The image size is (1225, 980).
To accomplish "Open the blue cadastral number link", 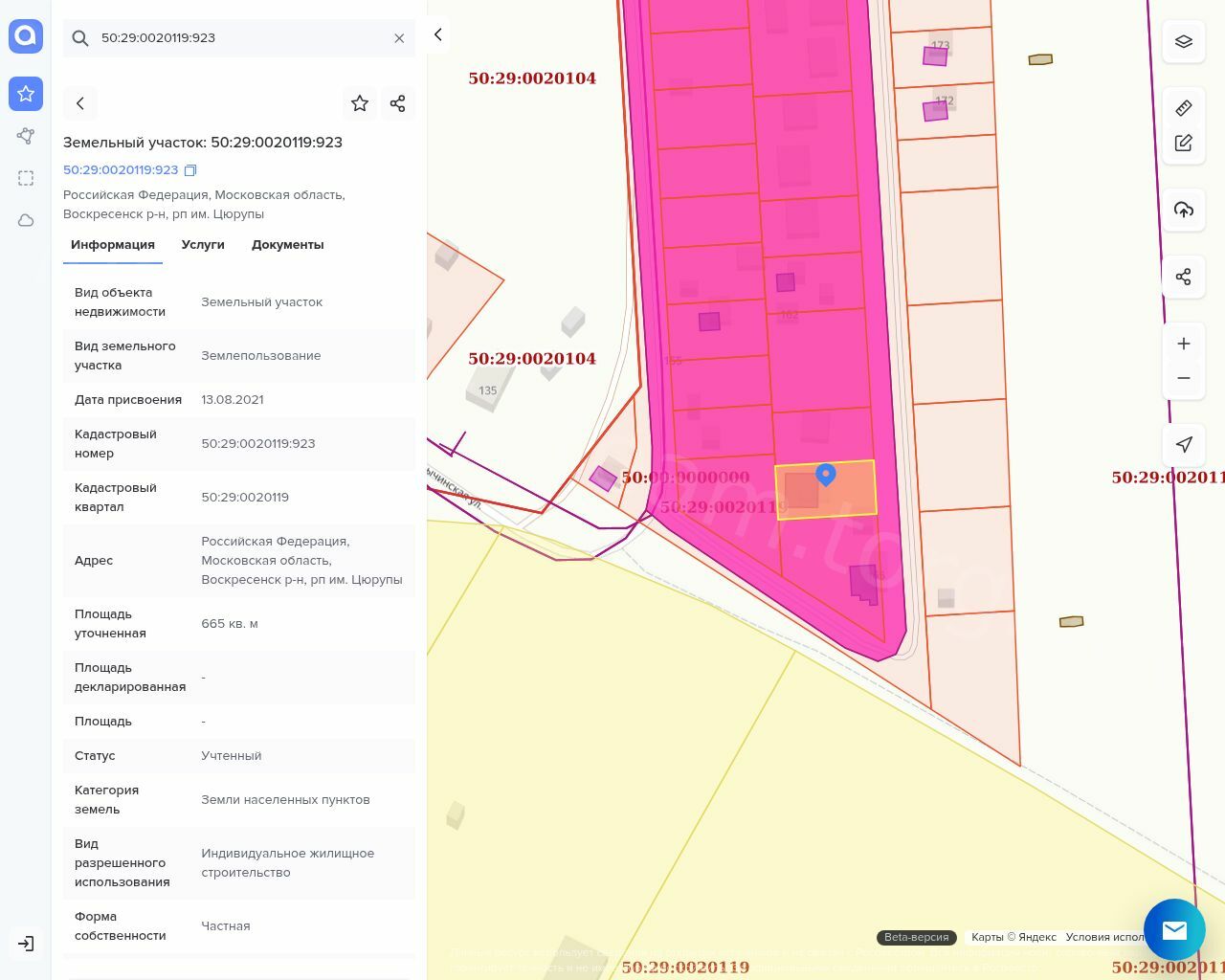I will click(x=121, y=170).
